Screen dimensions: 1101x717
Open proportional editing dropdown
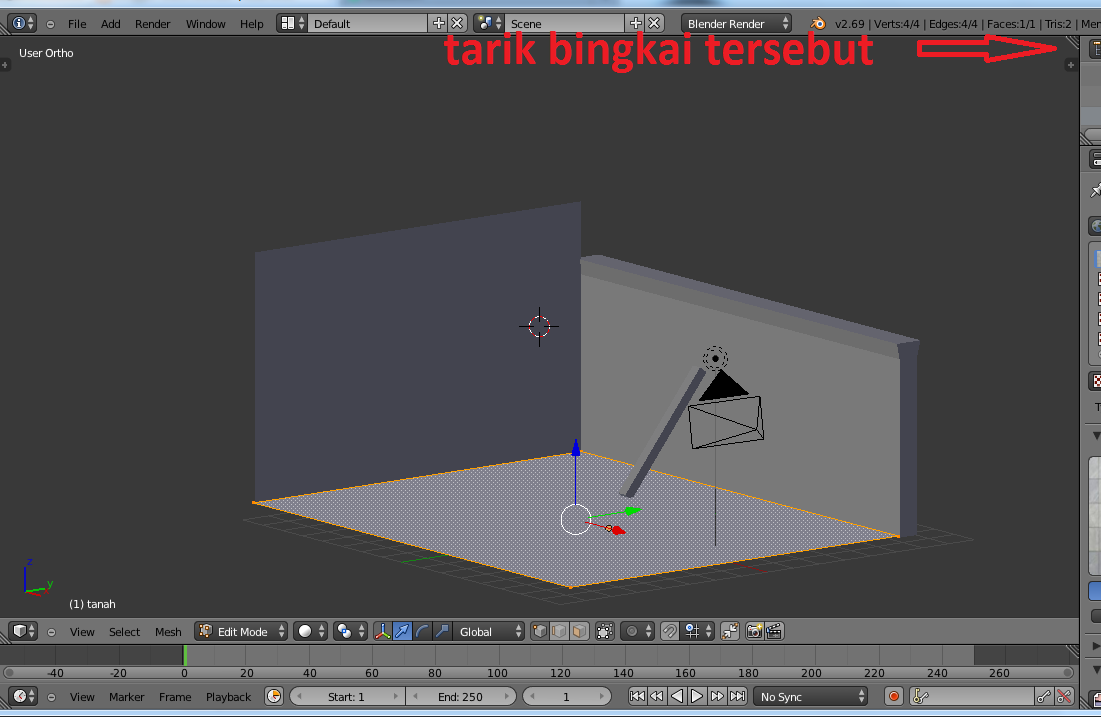click(x=638, y=631)
